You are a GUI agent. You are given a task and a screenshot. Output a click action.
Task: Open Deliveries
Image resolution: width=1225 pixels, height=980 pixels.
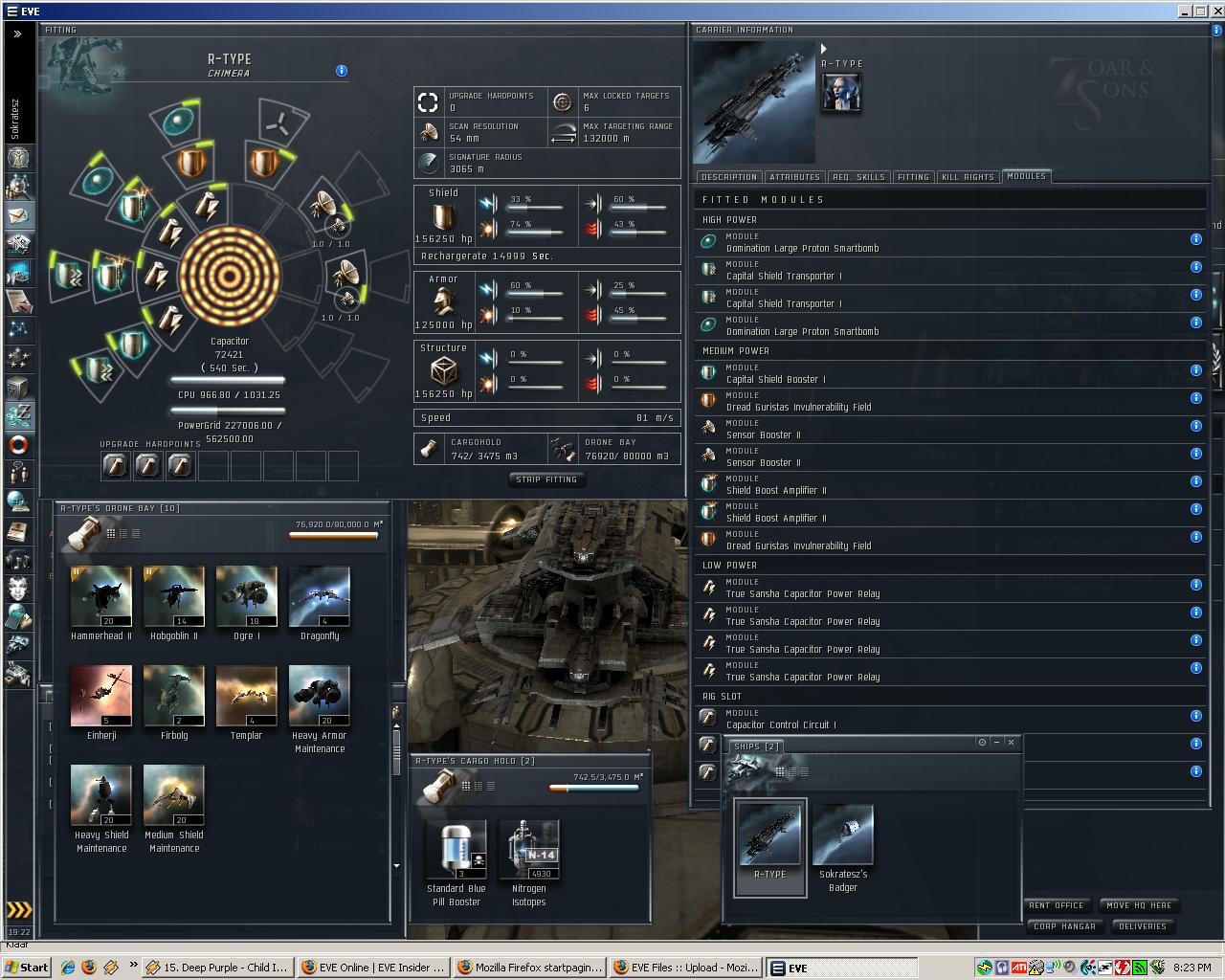(1143, 926)
